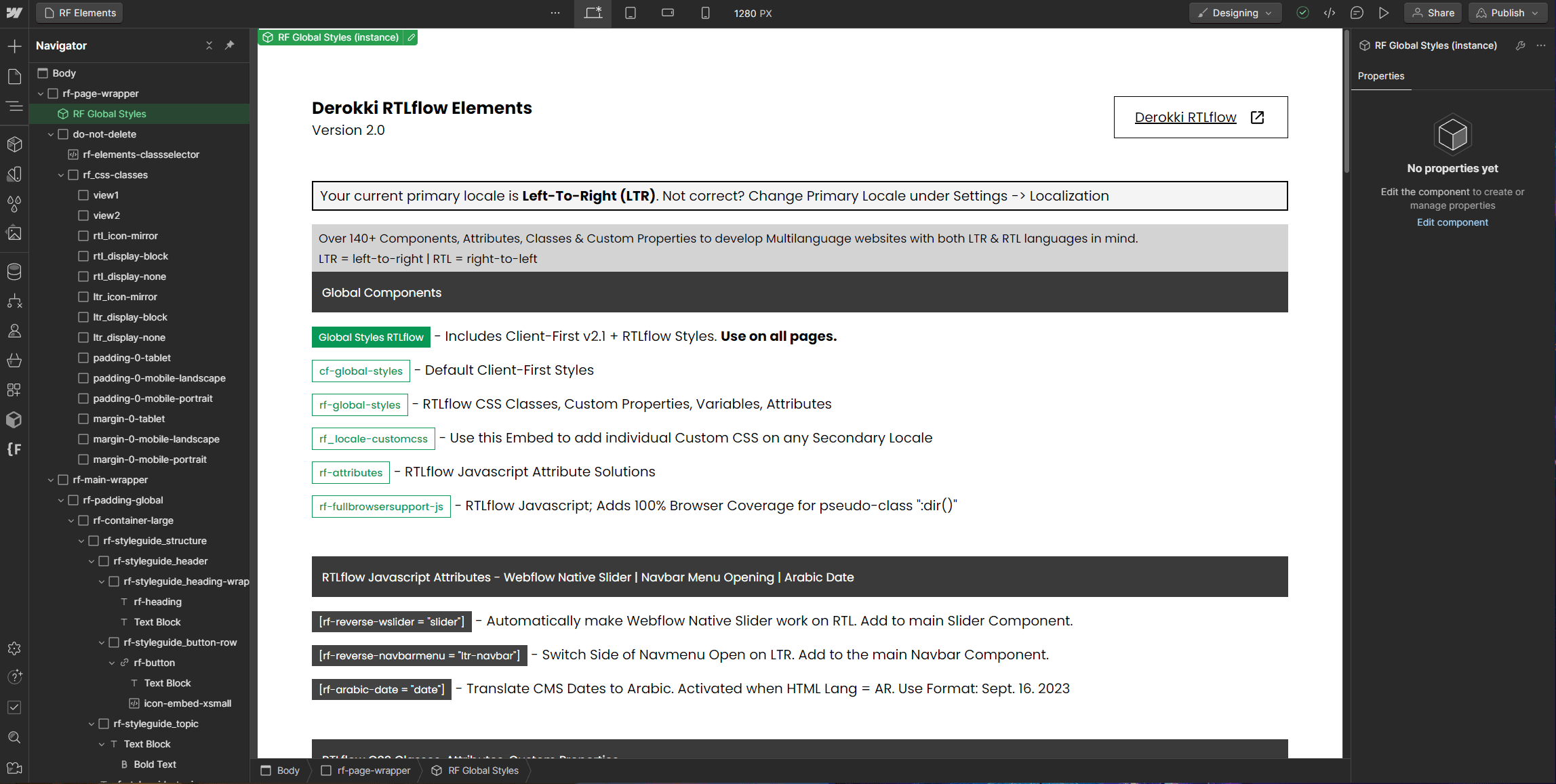Collapse the rf-container-large tree node
Image resolution: width=1556 pixels, height=784 pixels.
coord(71,520)
